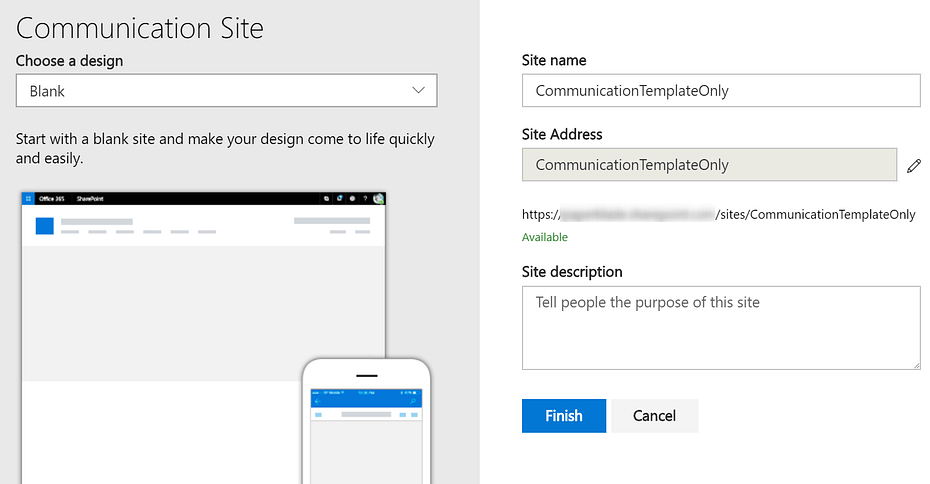
Task: Click the Finish button
Action: (x=563, y=416)
